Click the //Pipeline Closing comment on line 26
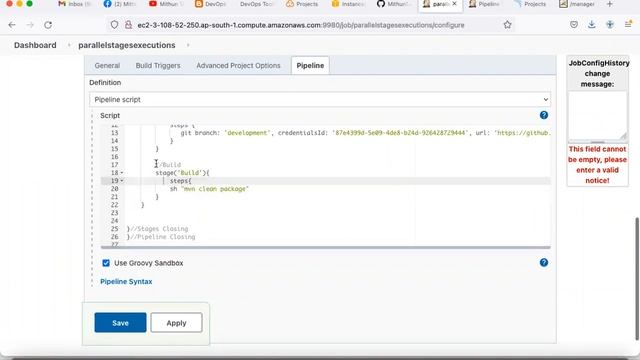This screenshot has height=360, width=640. click(x=162, y=237)
